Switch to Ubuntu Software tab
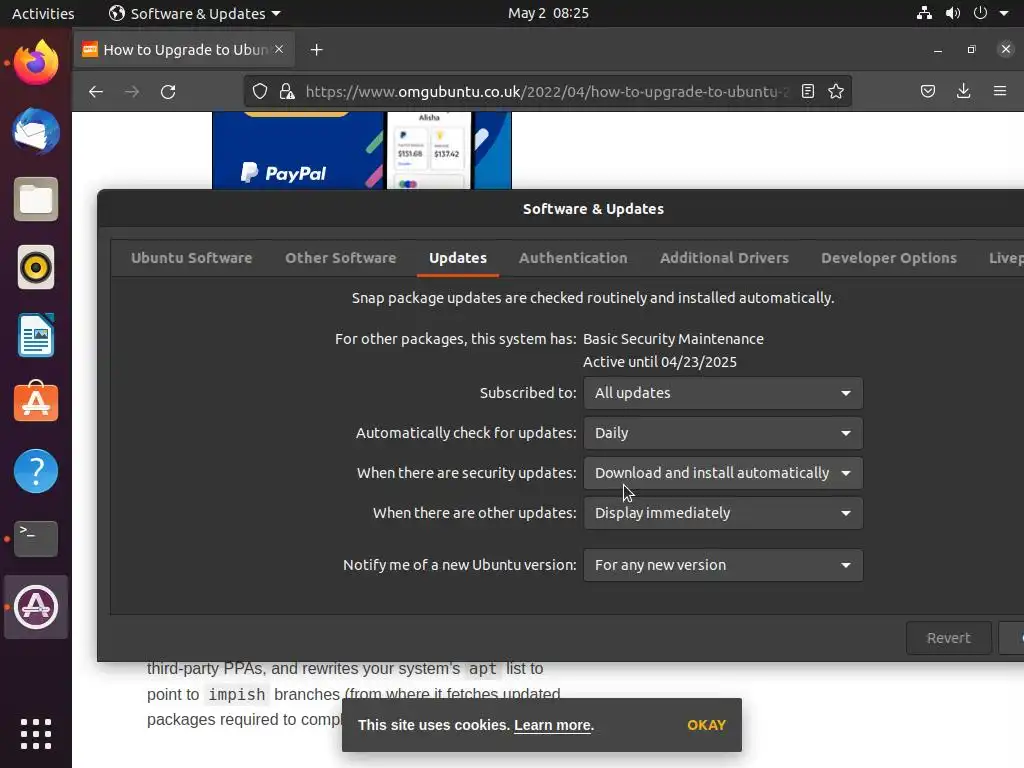This screenshot has height=768, width=1024. point(191,258)
